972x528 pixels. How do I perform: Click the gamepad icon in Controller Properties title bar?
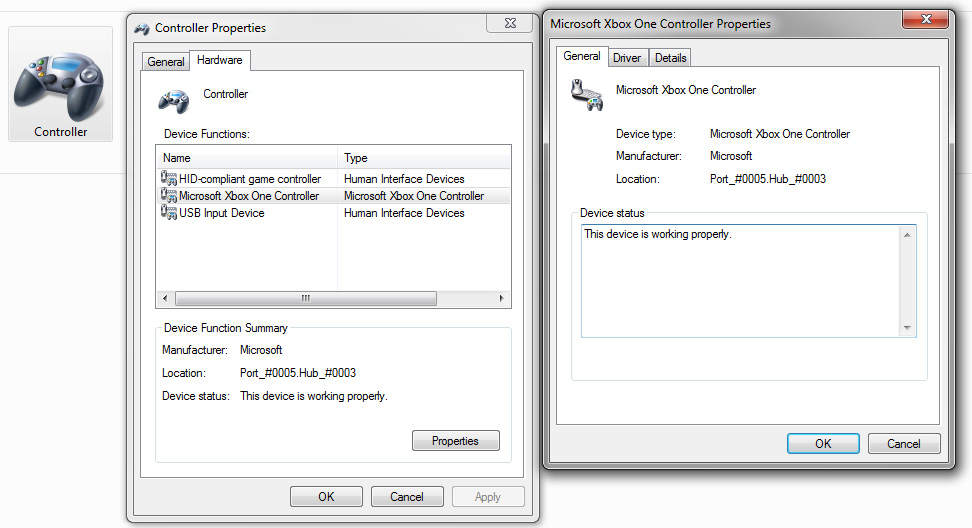142,28
